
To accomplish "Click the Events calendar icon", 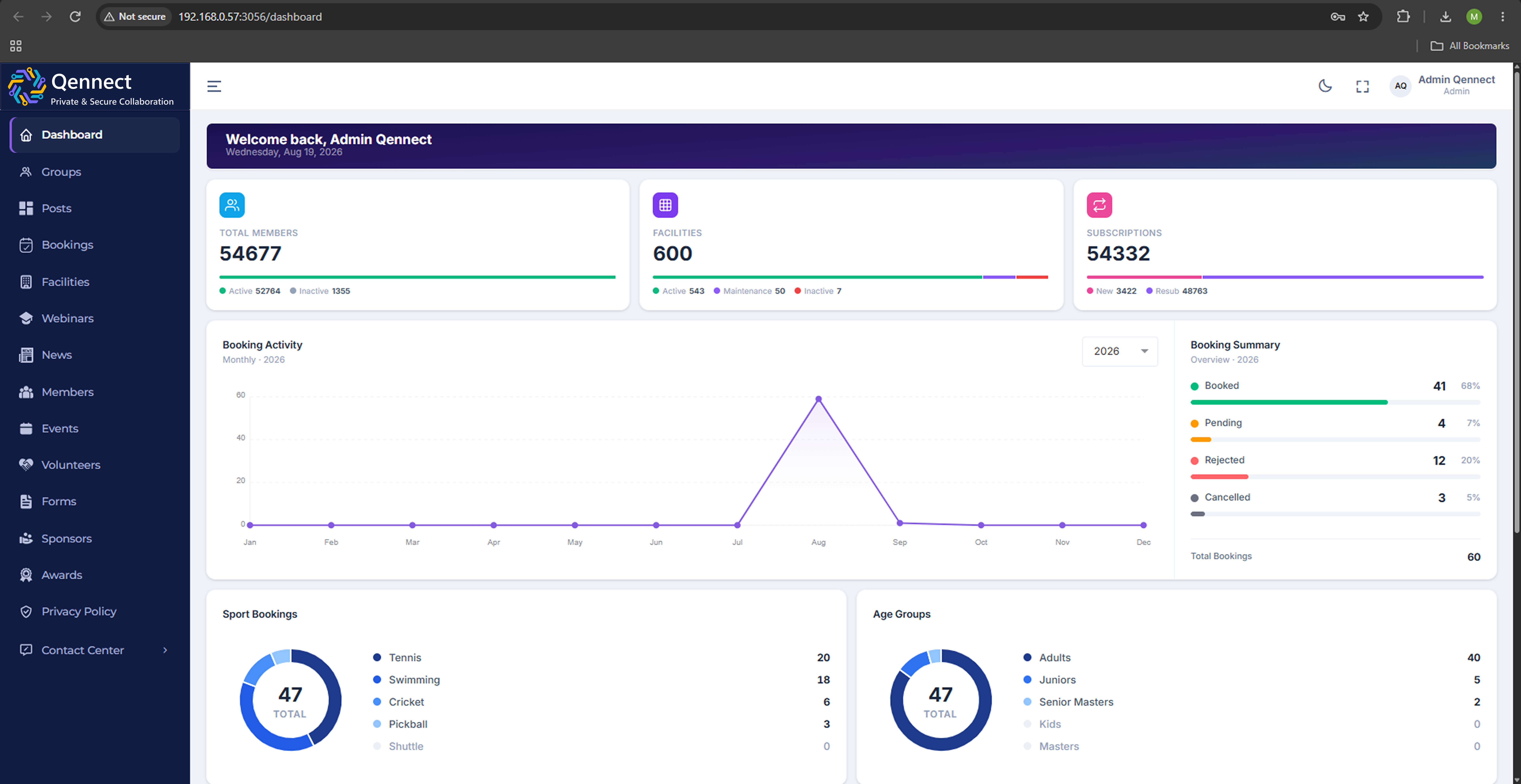I will coord(26,429).
